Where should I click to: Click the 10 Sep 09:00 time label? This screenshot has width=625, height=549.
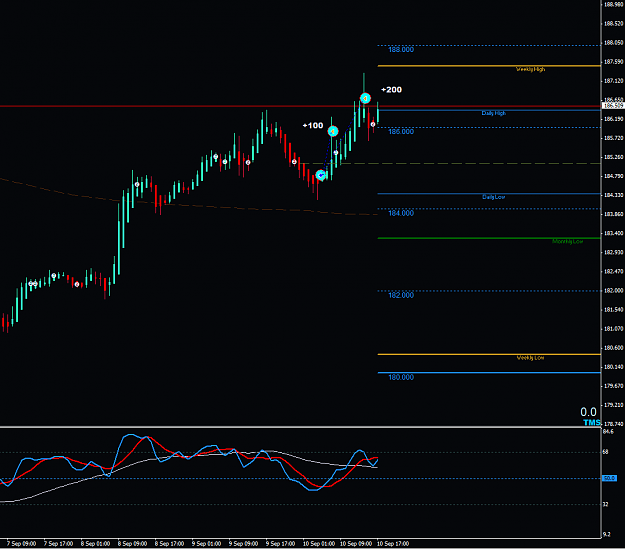pyautogui.click(x=356, y=544)
